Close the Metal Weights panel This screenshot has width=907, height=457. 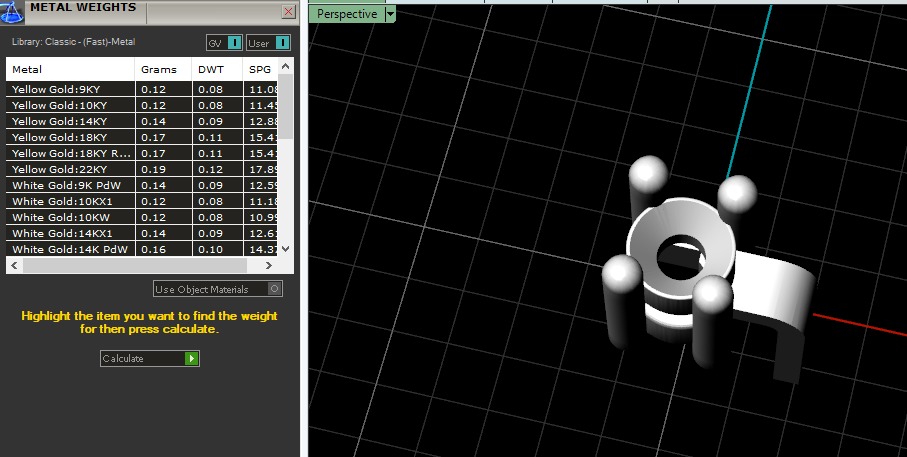point(288,12)
